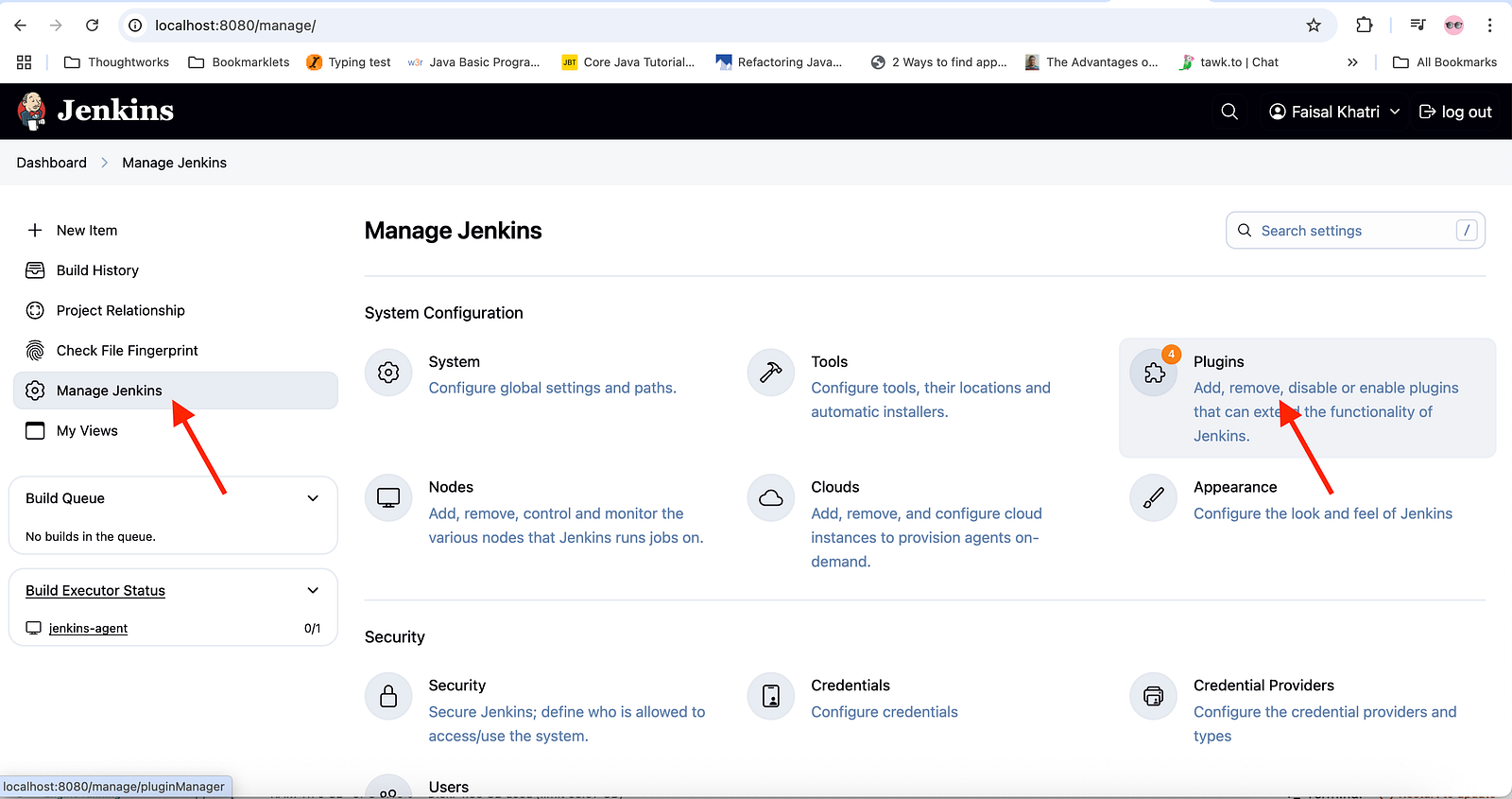Click the browser address bar
Screen dimensions: 1512x799
coord(728,26)
